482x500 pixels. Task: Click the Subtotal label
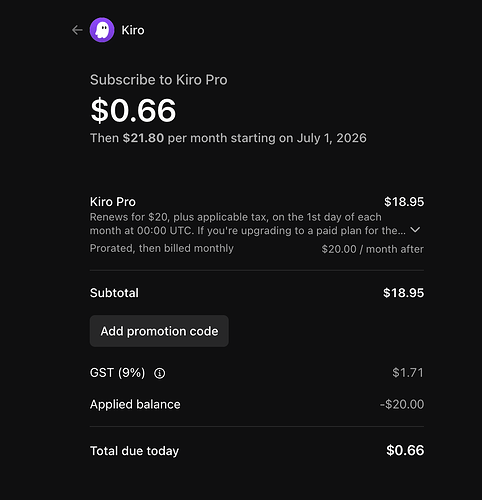(114, 293)
